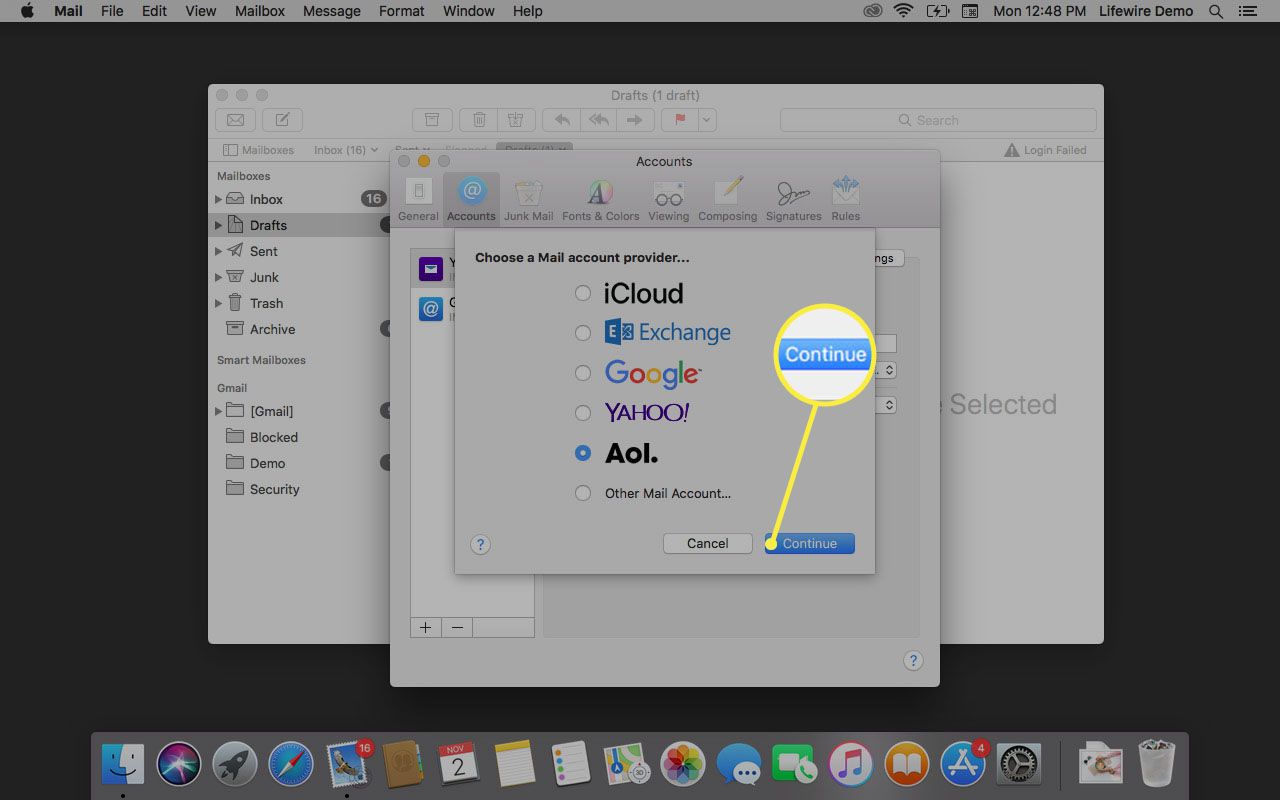This screenshot has width=1280, height=800.
Task: Open help for account provider dialog
Action: tap(480, 544)
